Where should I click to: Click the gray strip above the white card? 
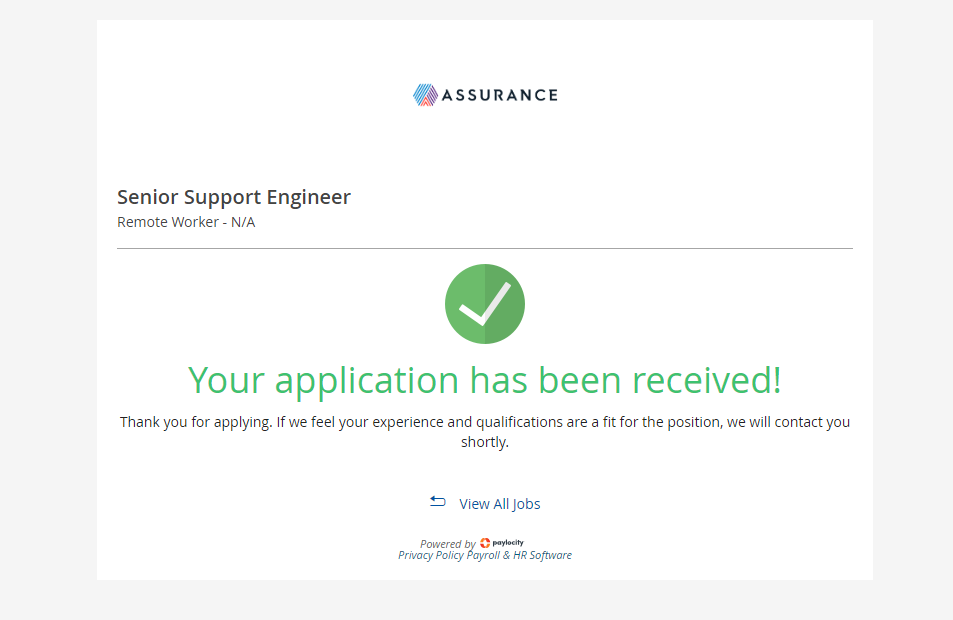(485, 9)
